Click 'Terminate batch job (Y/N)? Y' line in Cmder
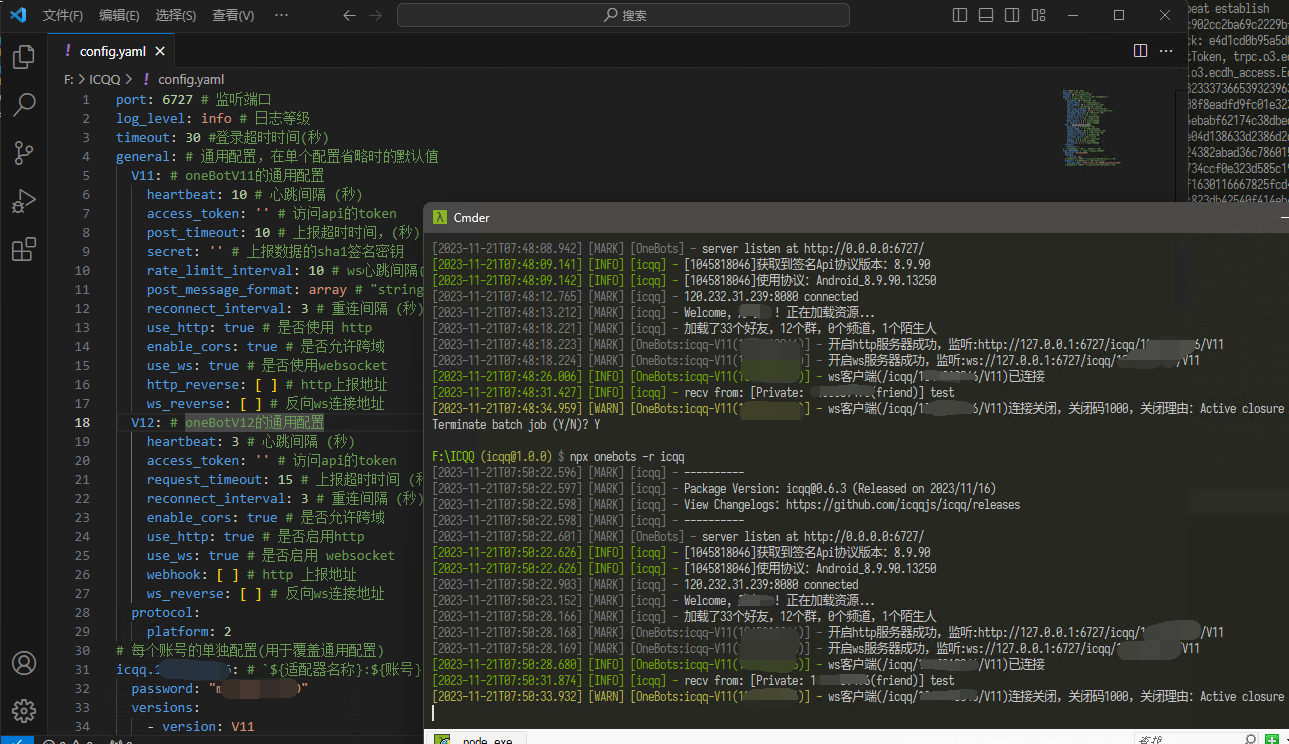This screenshot has width=1289, height=744. coord(516,425)
